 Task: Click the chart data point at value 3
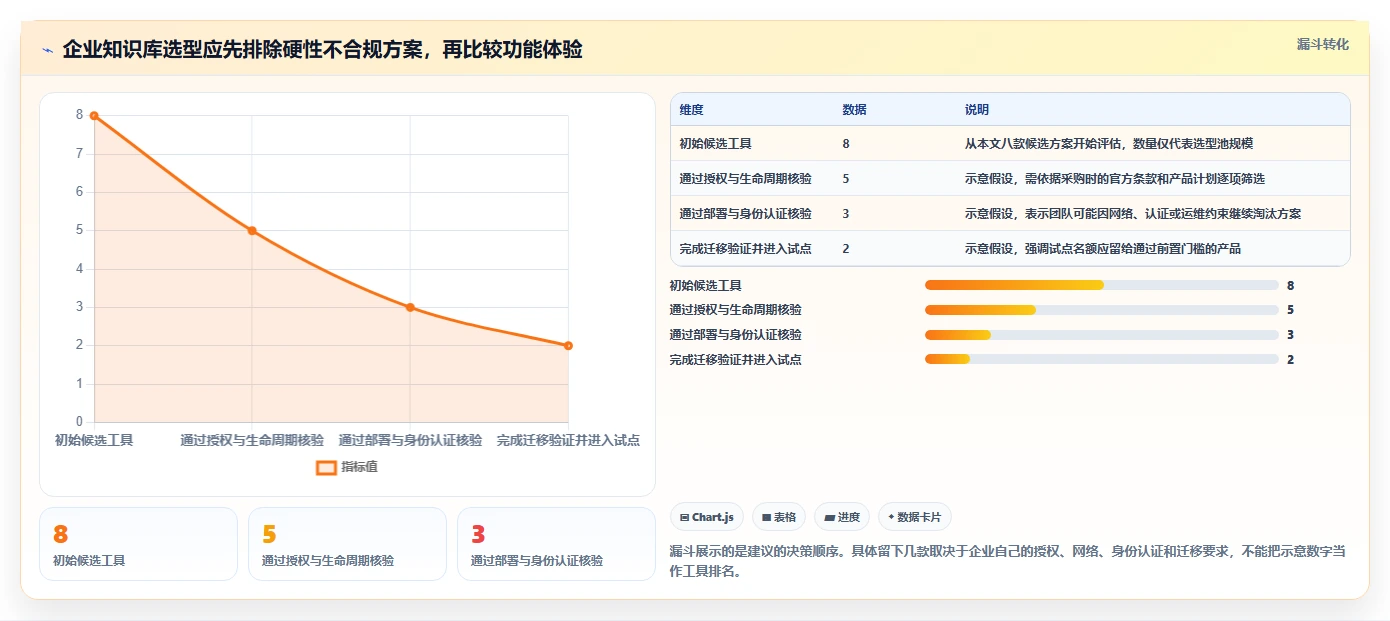[x=410, y=307]
